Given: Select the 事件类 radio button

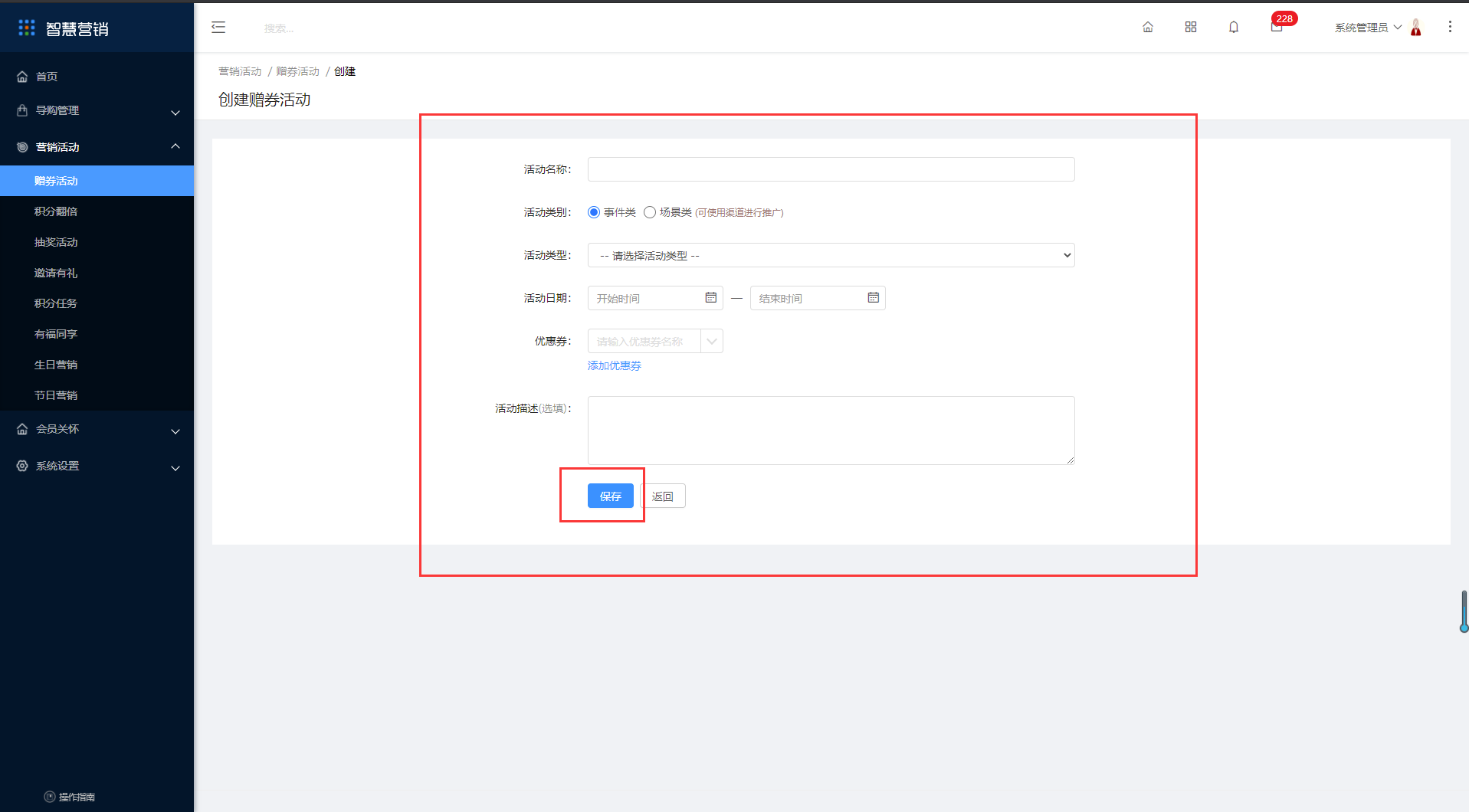Looking at the screenshot, I should pyautogui.click(x=594, y=212).
